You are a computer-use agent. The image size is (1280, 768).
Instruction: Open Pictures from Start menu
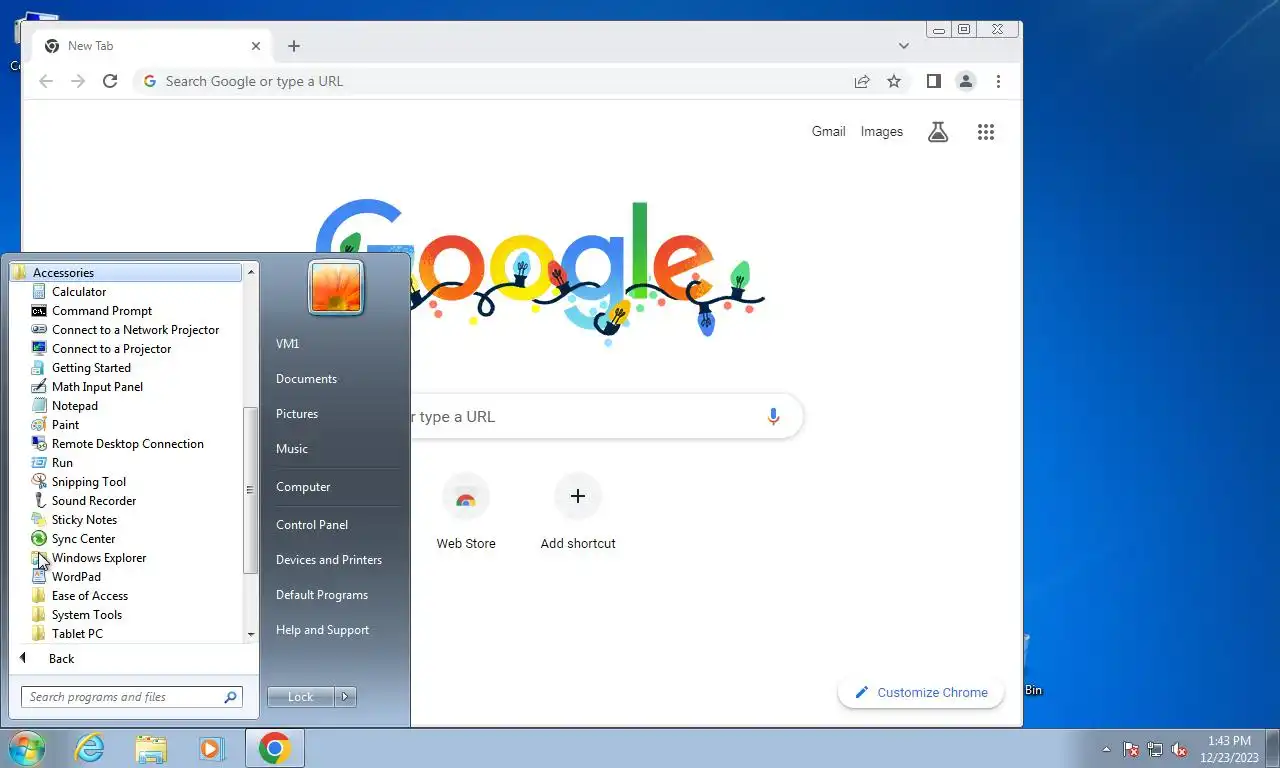297,414
